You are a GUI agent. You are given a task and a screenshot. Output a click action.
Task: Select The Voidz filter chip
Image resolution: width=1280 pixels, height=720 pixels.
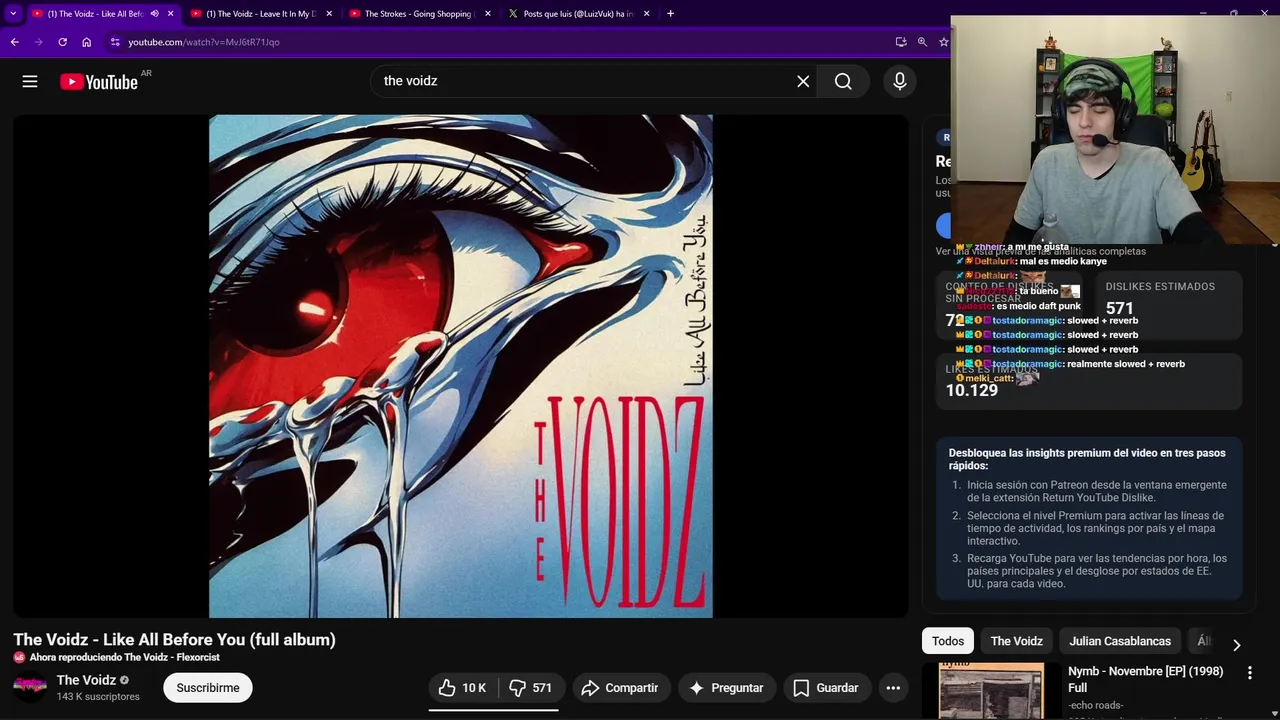[x=1016, y=641]
